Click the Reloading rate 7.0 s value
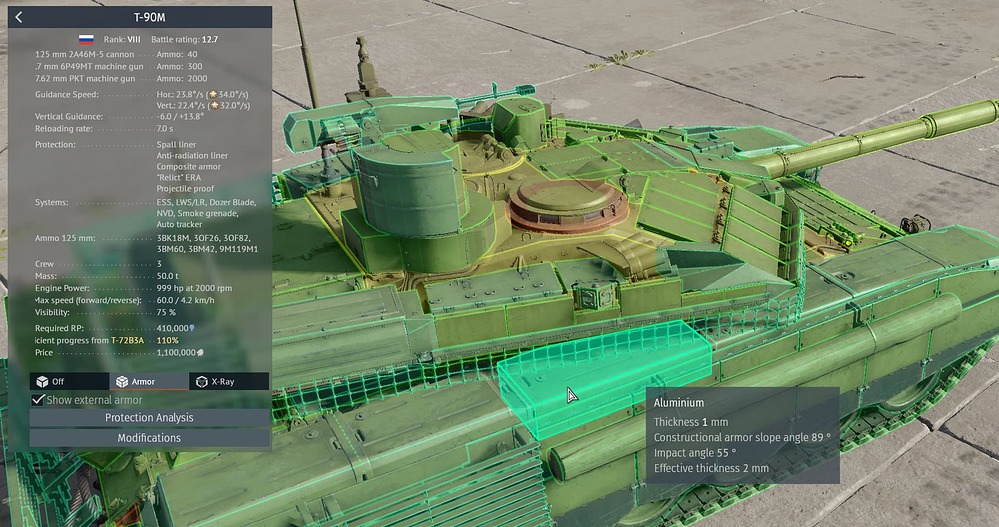The width and height of the screenshot is (999, 527). pos(165,129)
